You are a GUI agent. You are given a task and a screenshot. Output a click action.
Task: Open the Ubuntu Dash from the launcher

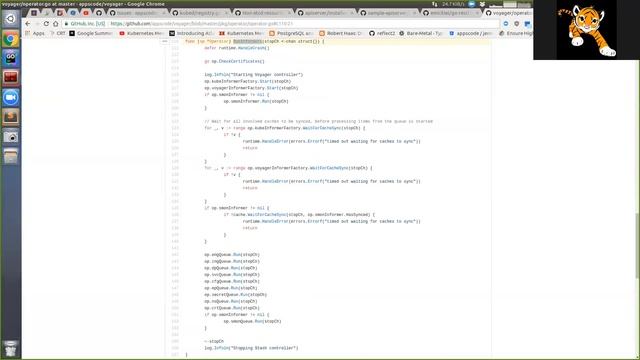coord(11,19)
